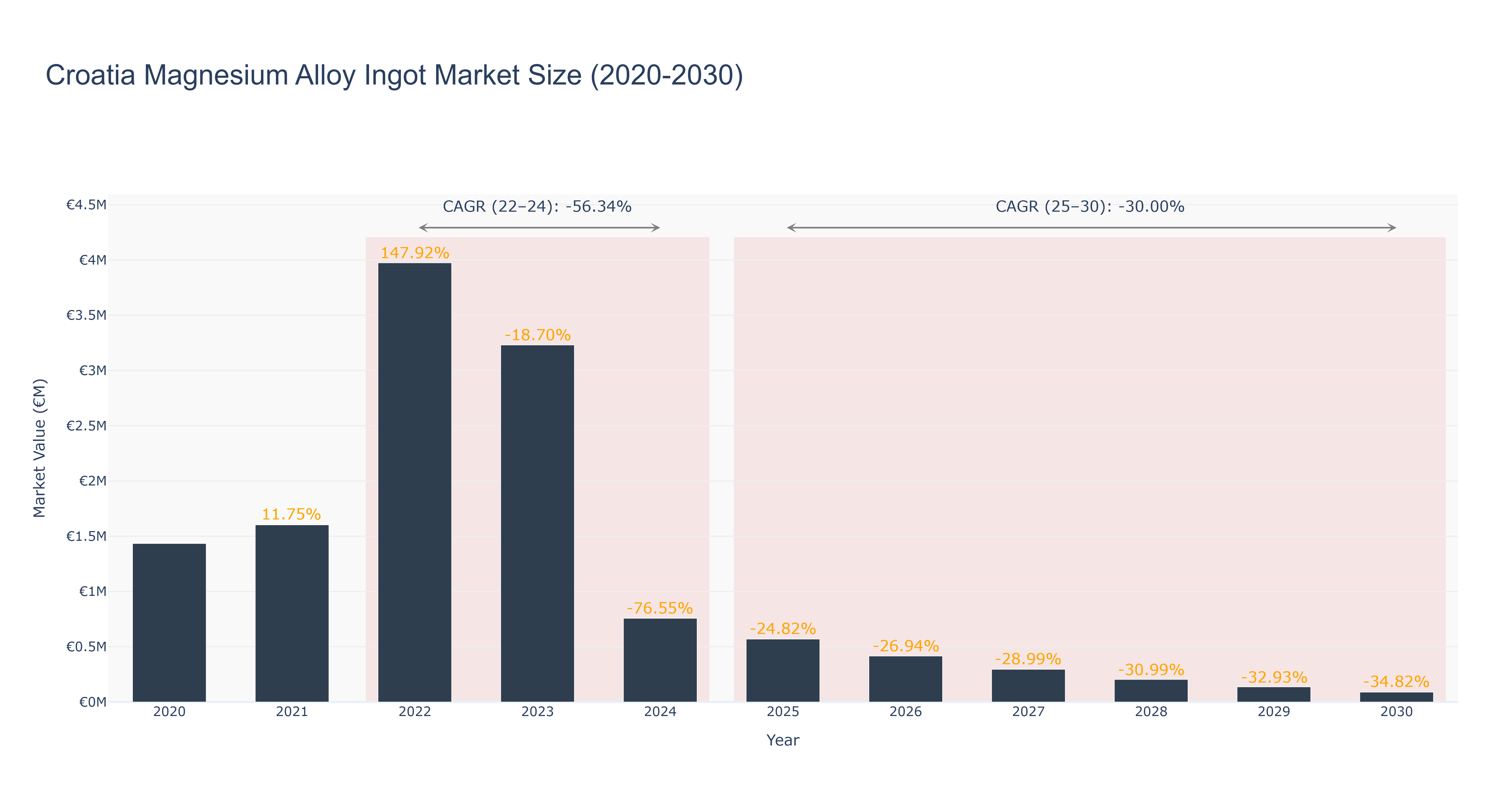Click the 2030 x-axis tick label
The width and height of the screenshot is (1512, 810).
(x=1396, y=712)
